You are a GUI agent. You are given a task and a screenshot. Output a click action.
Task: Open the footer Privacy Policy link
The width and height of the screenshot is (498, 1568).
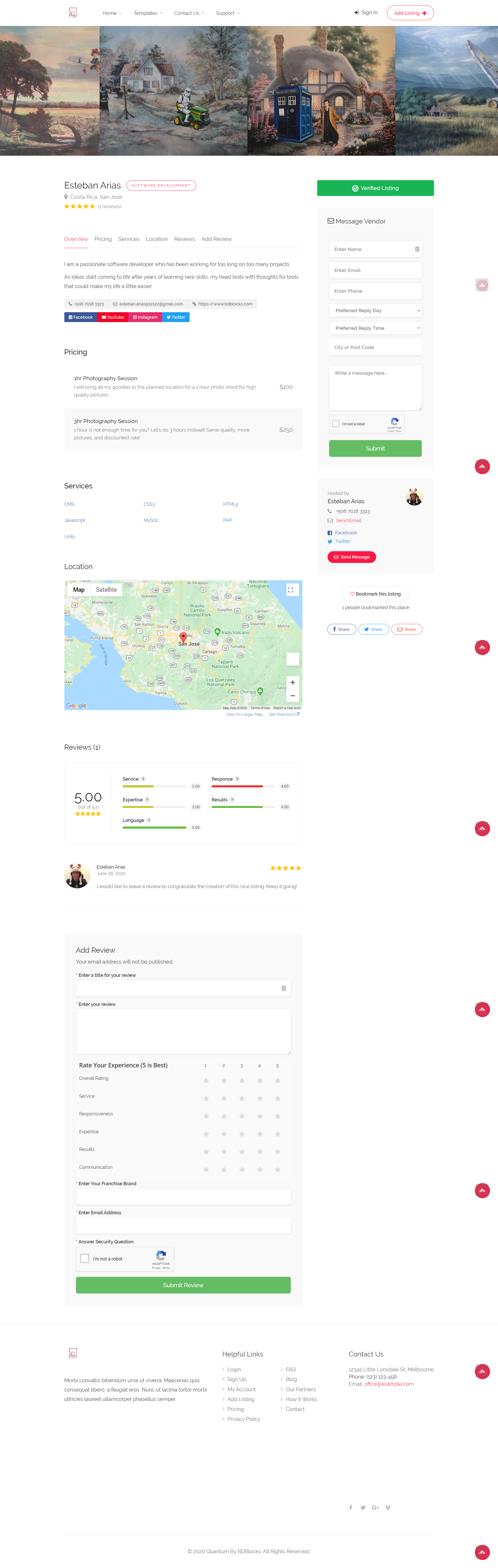pyautogui.click(x=243, y=1419)
